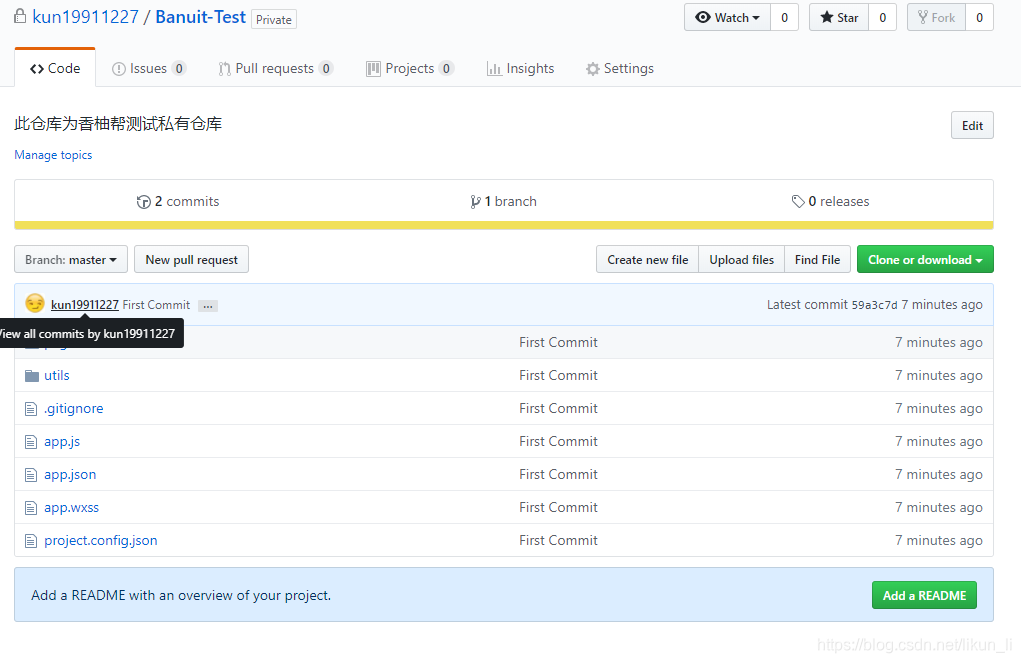Click the file icon beside app.json

pyautogui.click(x=31, y=475)
